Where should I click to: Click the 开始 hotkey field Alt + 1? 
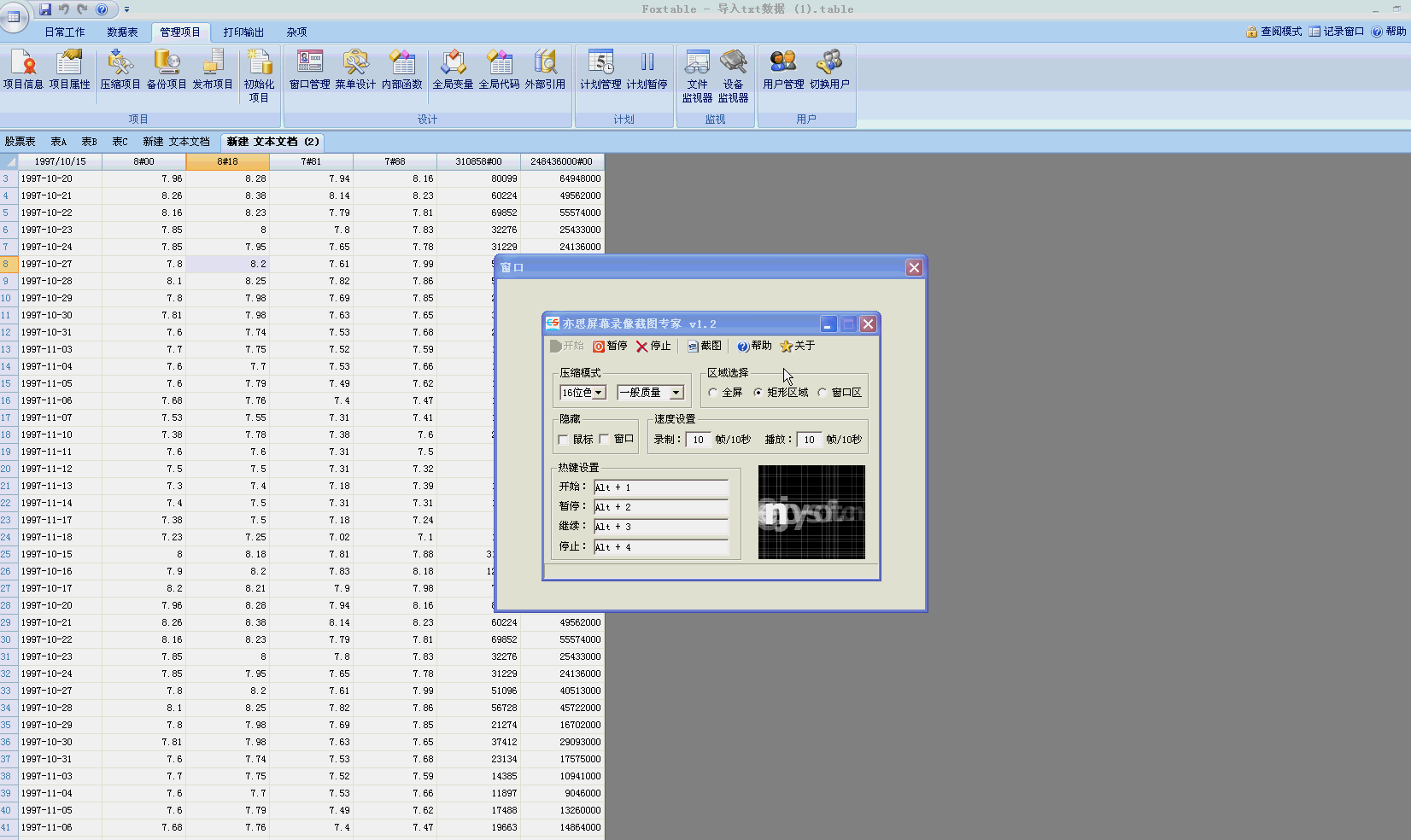pos(661,487)
